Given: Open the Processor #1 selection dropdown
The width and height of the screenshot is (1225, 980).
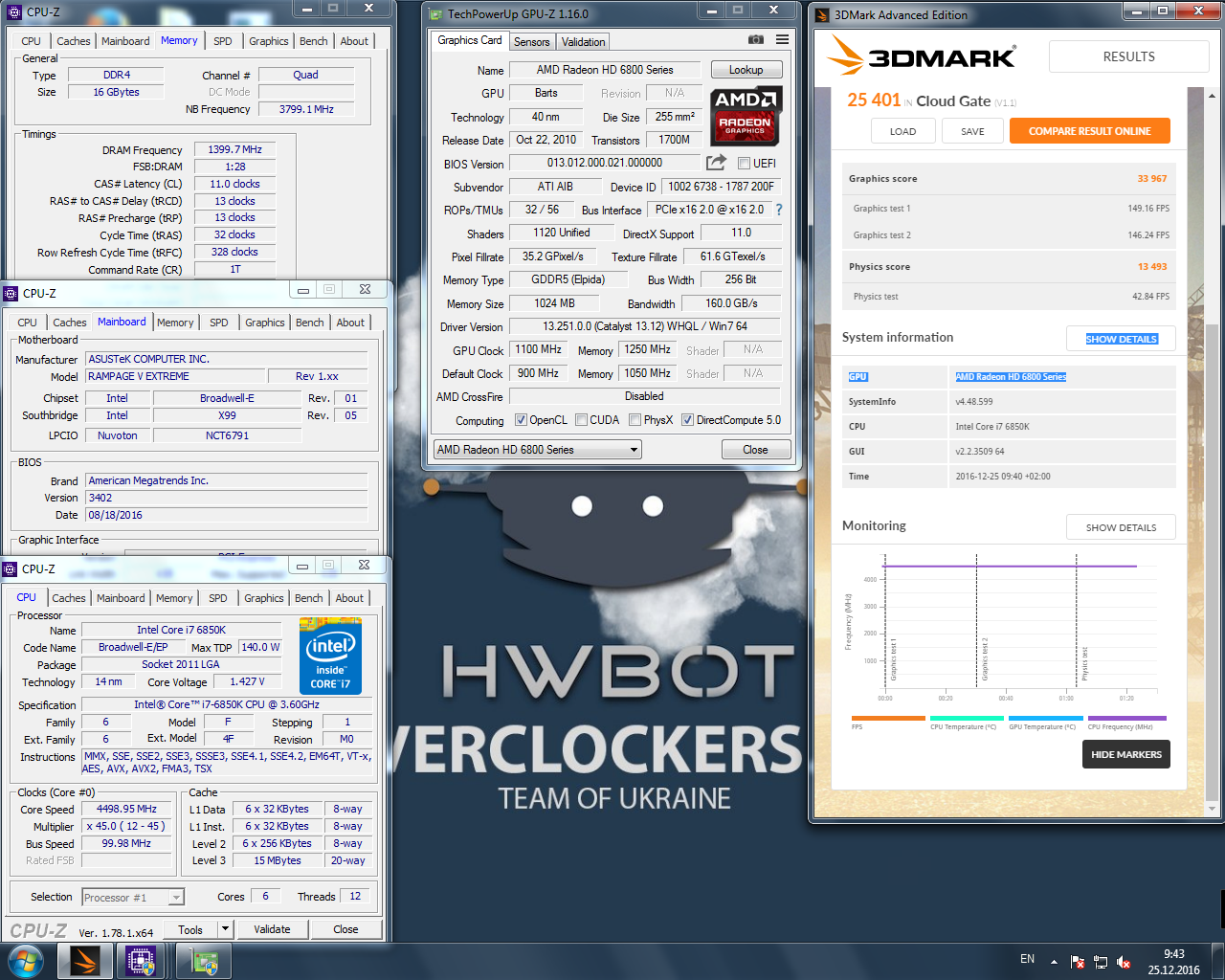Looking at the screenshot, I should tap(132, 898).
